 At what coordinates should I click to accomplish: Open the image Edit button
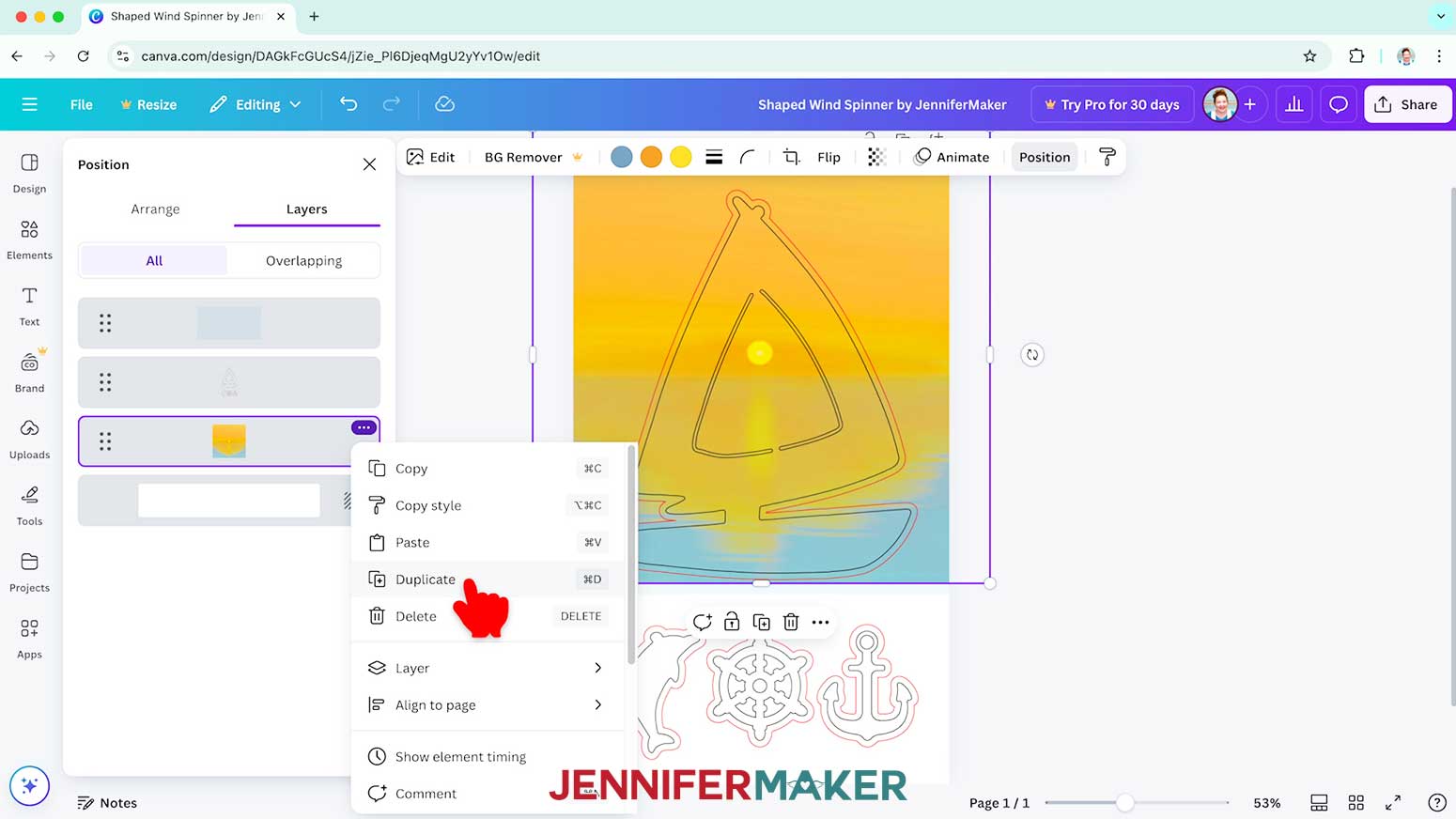431,157
